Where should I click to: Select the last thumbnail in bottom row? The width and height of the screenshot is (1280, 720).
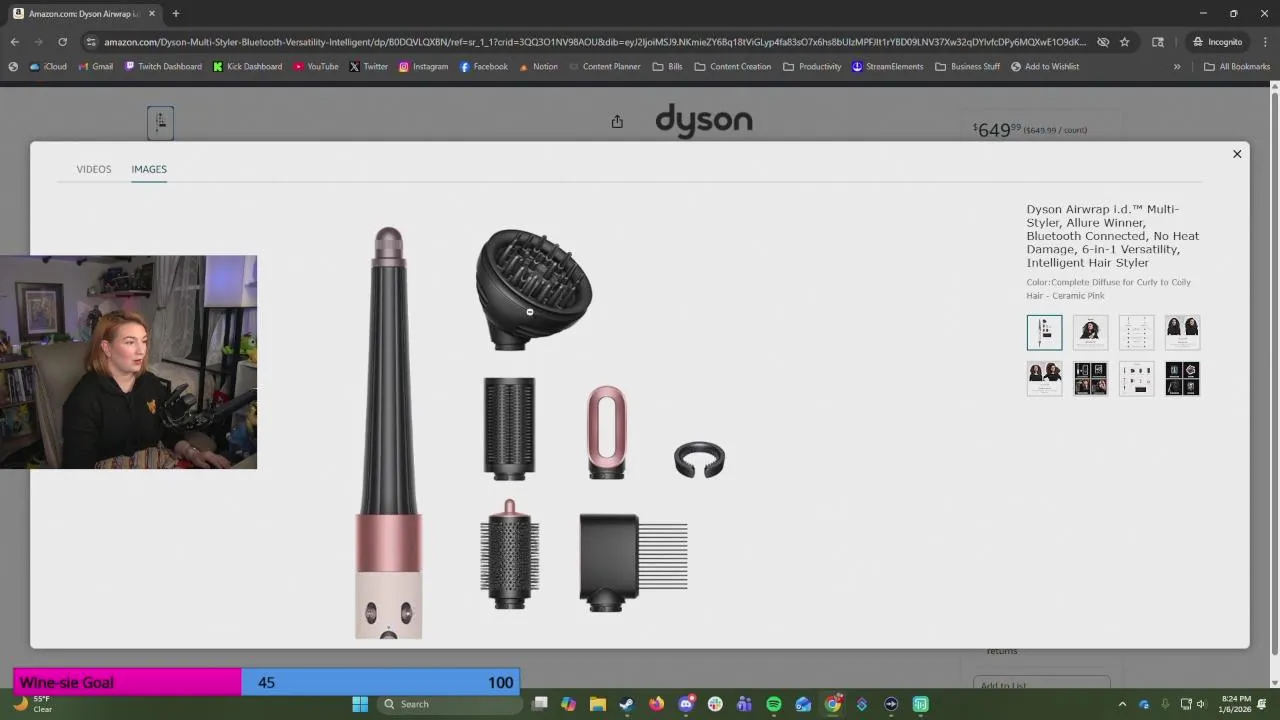click(1182, 379)
